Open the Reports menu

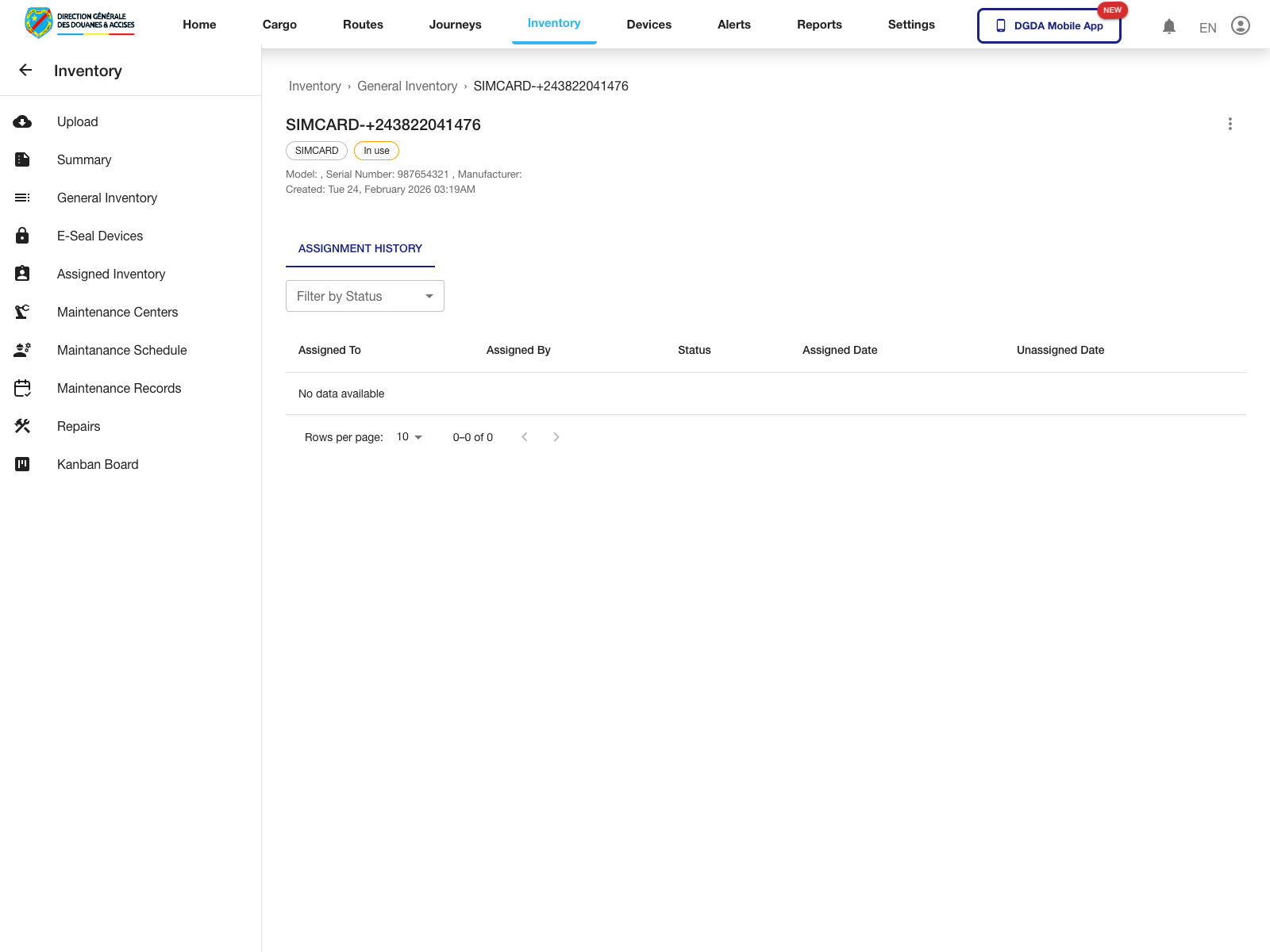pos(819,25)
